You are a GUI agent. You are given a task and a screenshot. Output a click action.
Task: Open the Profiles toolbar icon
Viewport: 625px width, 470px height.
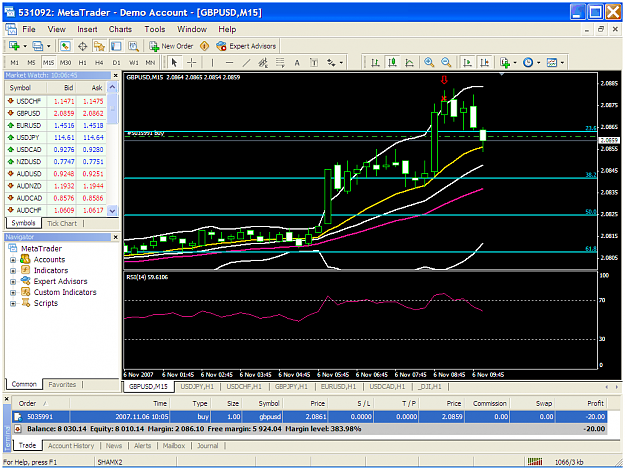tap(38, 46)
